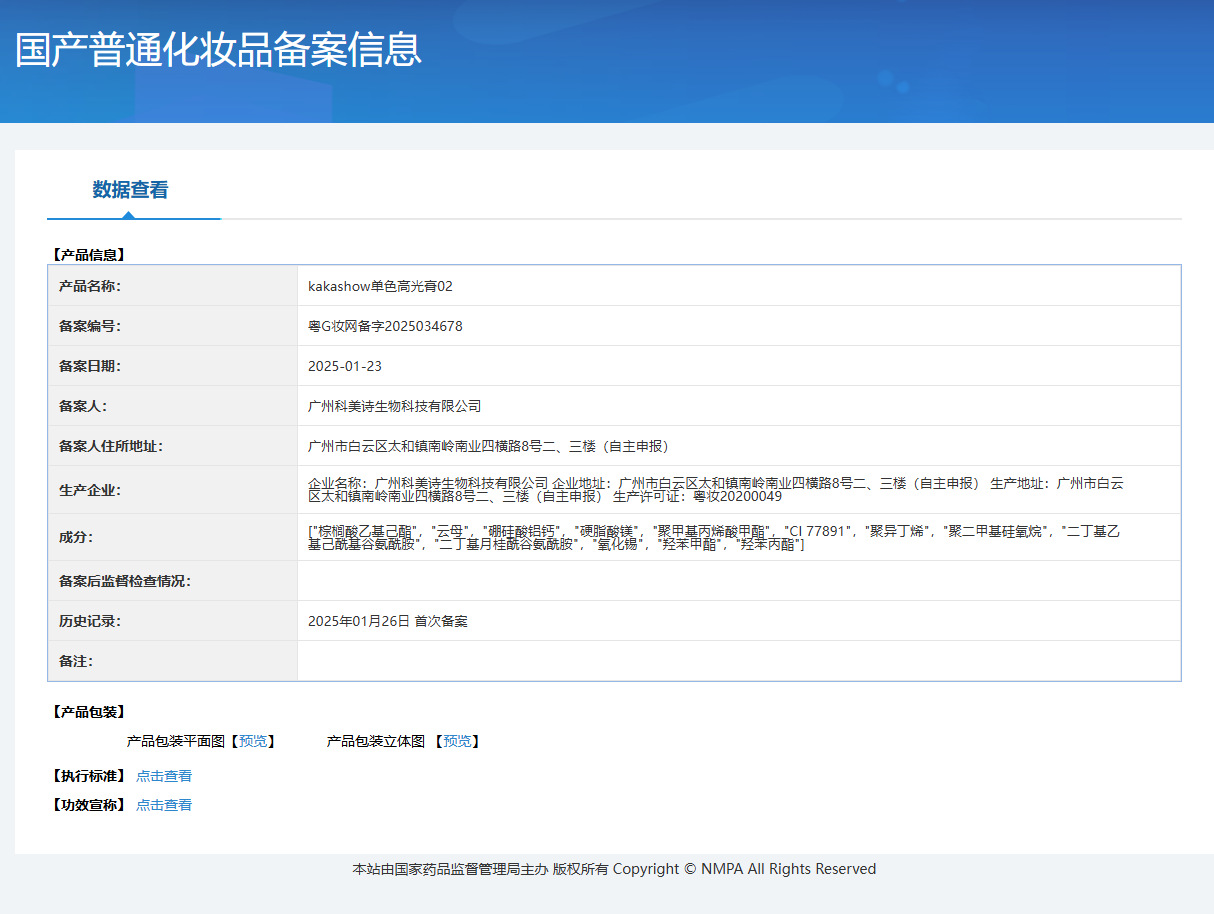Click the 【产品包装】 section heading
This screenshot has height=914, width=1214.
click(x=88, y=712)
